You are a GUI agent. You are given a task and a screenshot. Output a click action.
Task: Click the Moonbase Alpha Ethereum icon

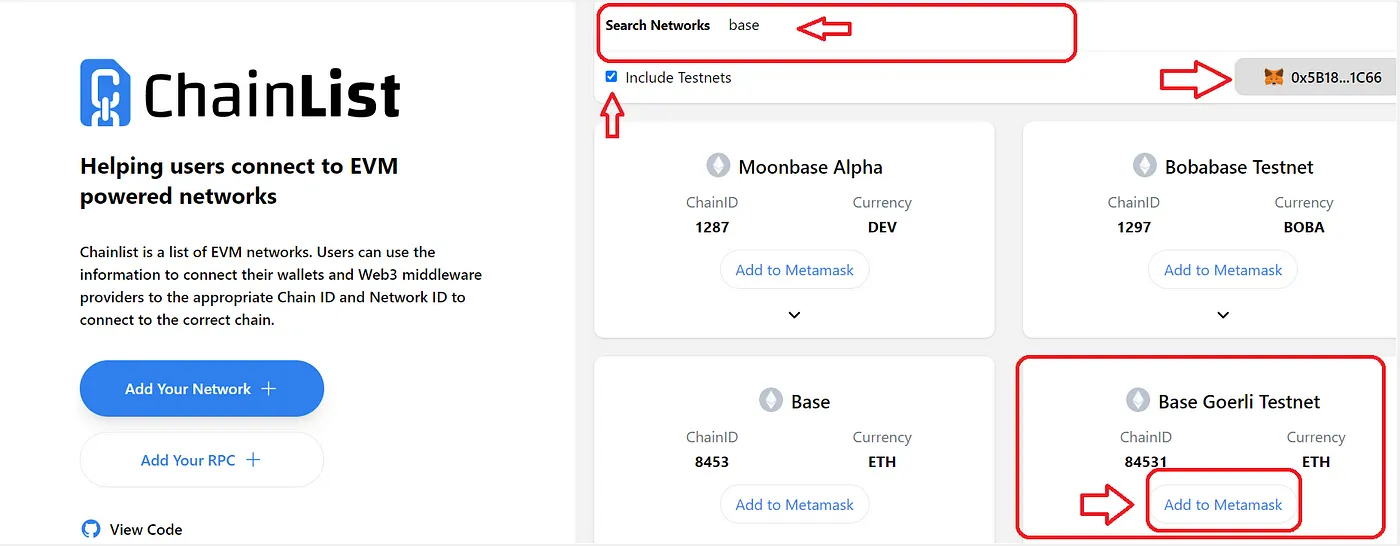tap(718, 166)
